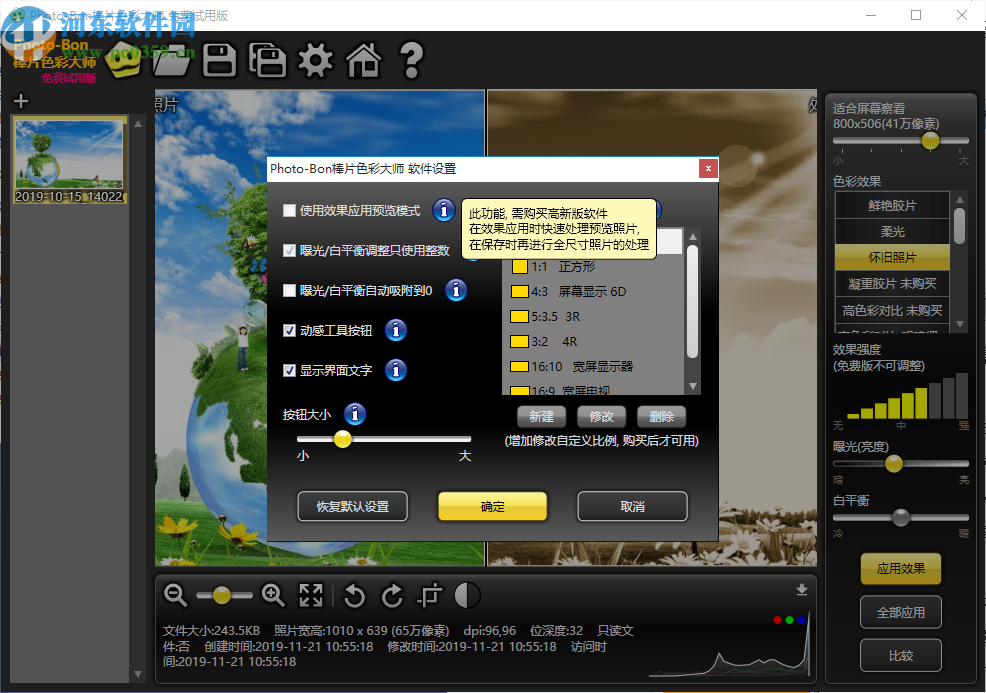Click the 应用效果 button

(900, 568)
